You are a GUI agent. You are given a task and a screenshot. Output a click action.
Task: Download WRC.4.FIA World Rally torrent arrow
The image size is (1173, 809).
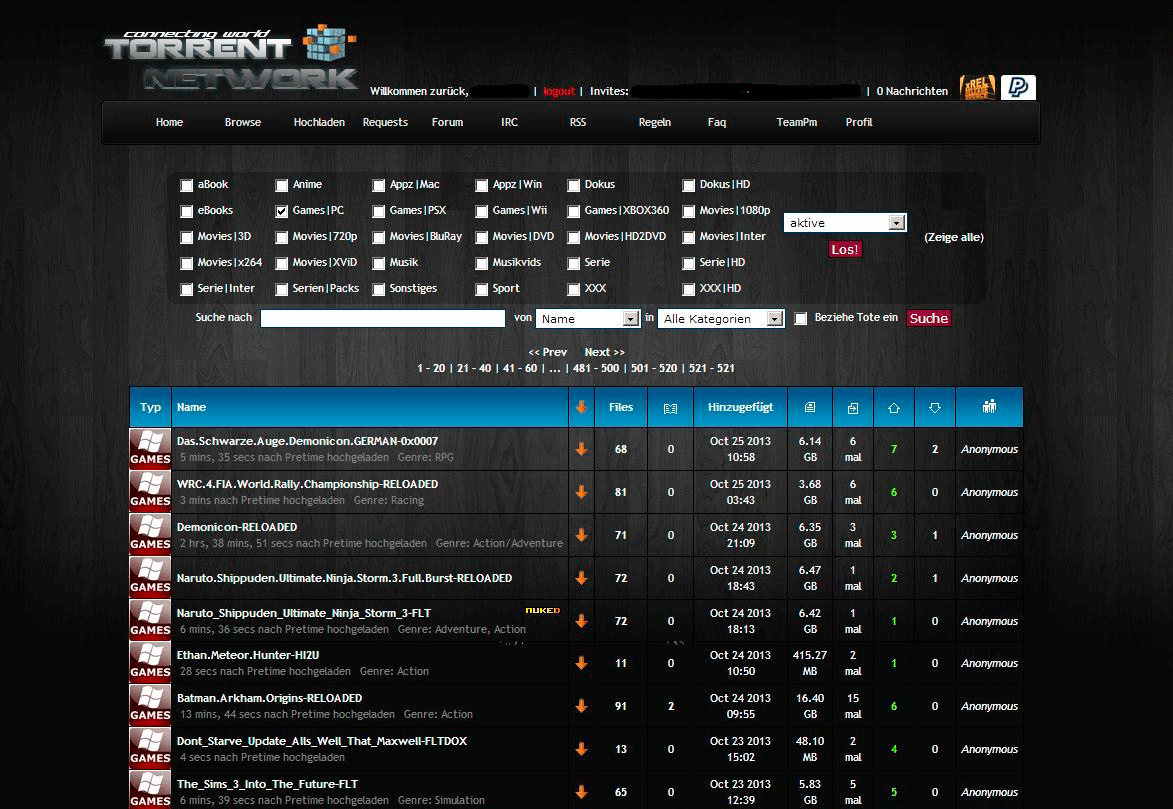point(581,492)
